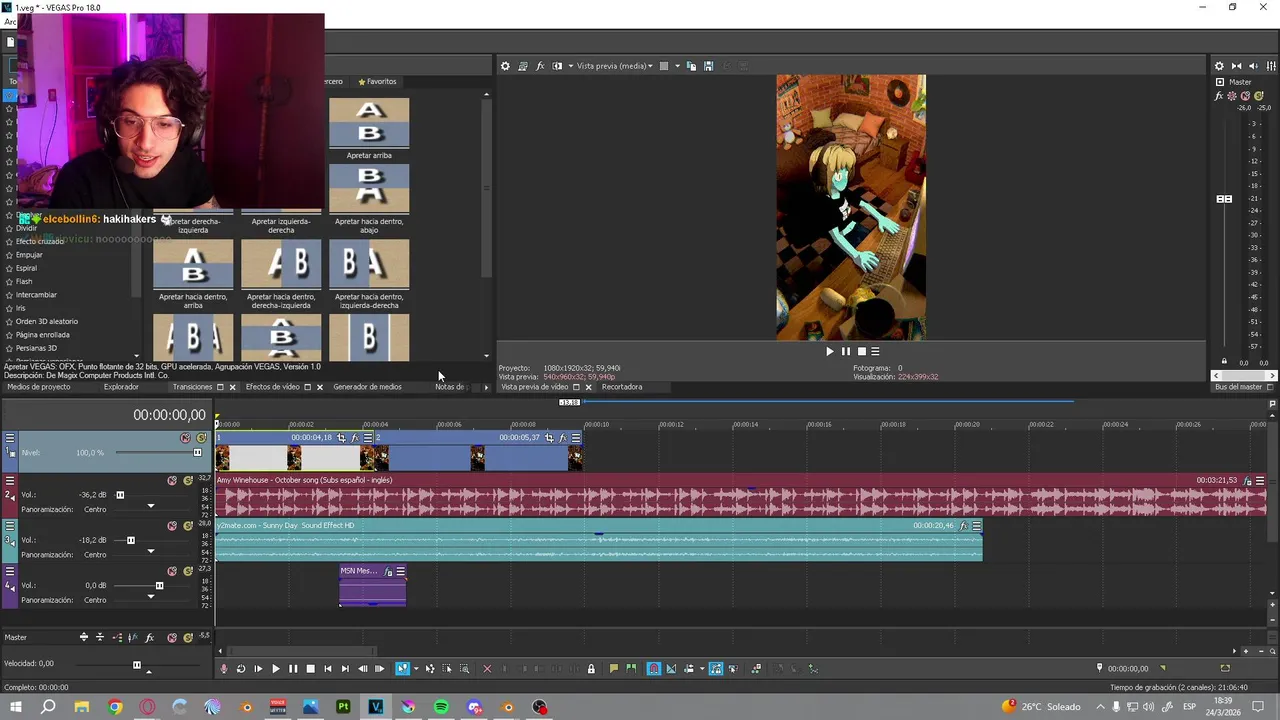
Task: Click the record microphone button in timeline toolbar
Action: point(224,669)
